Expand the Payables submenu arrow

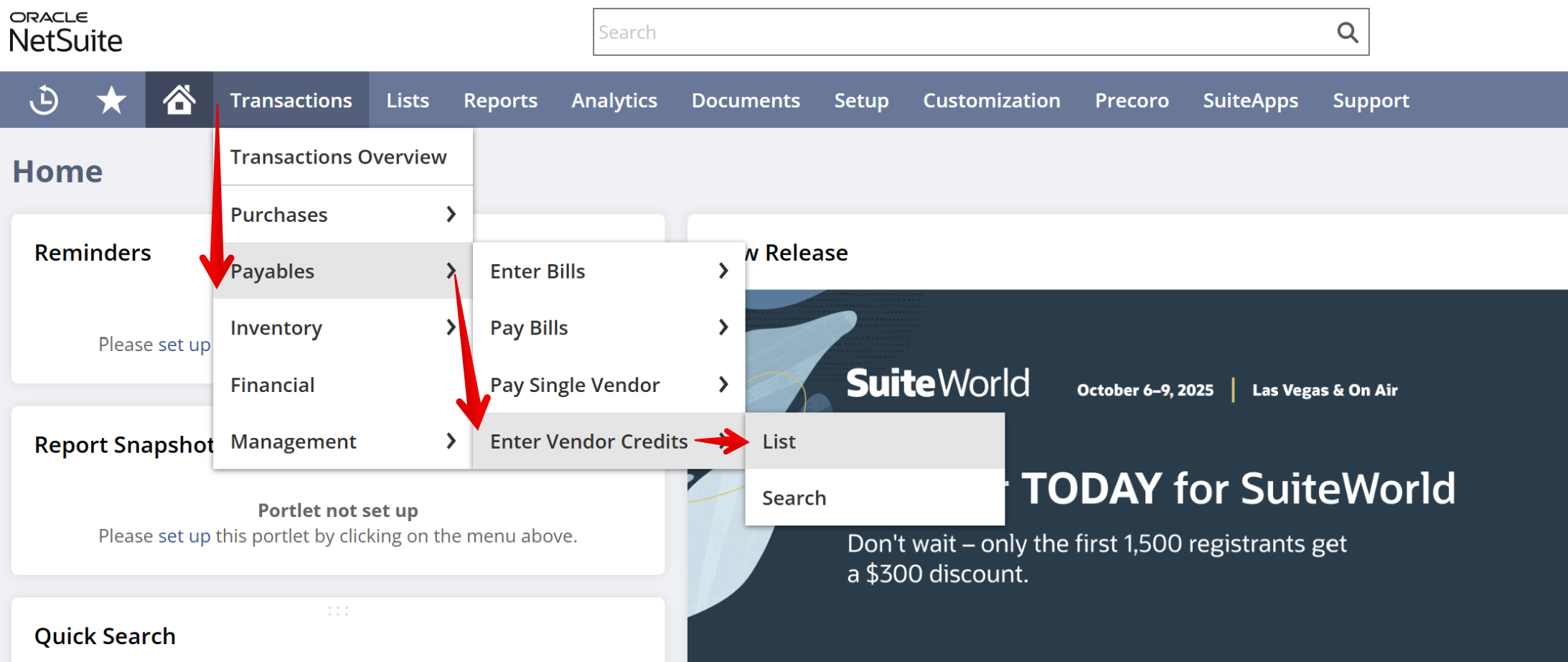coord(451,271)
